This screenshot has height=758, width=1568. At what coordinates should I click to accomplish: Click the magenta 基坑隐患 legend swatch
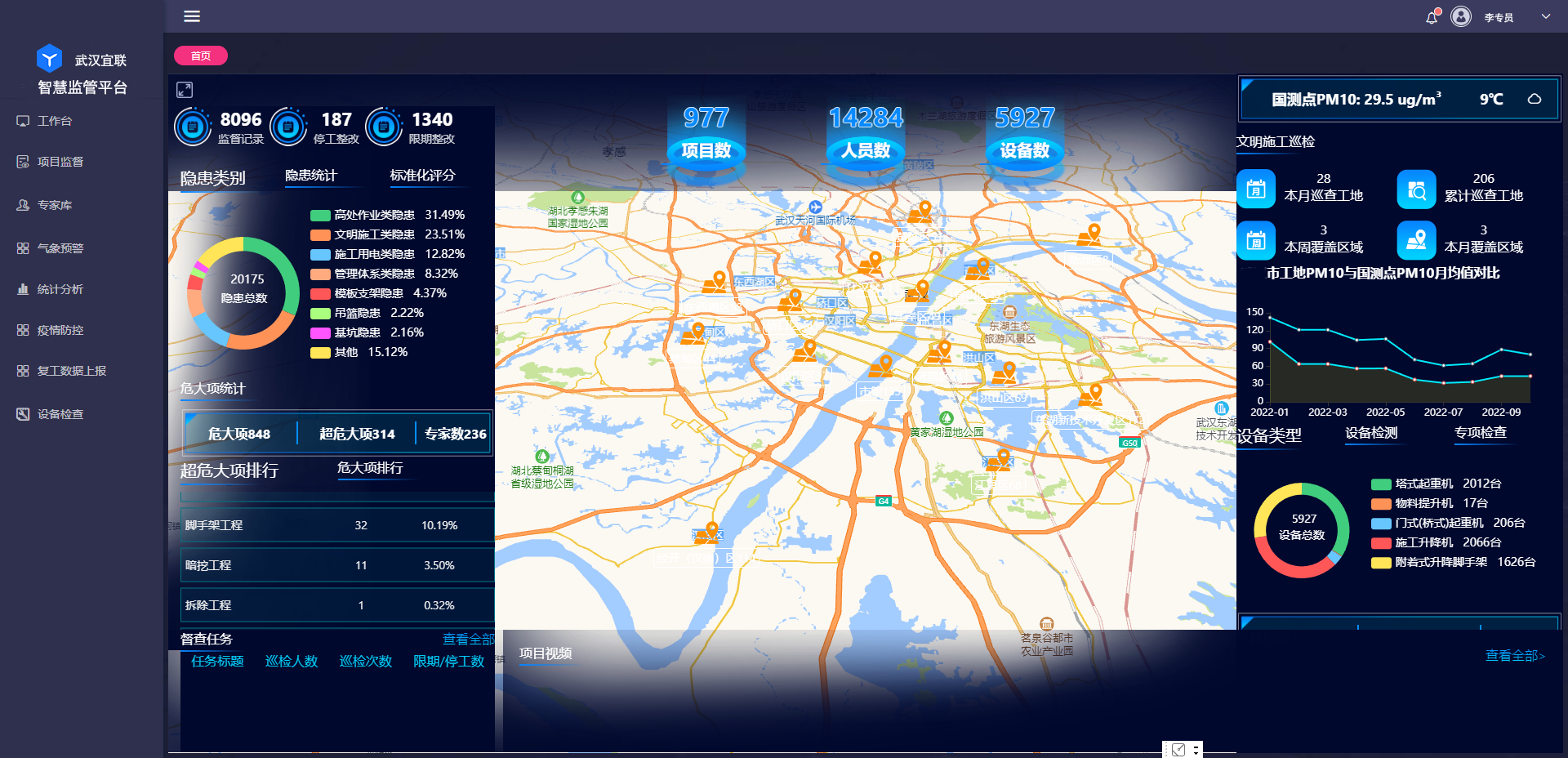pyautogui.click(x=320, y=333)
